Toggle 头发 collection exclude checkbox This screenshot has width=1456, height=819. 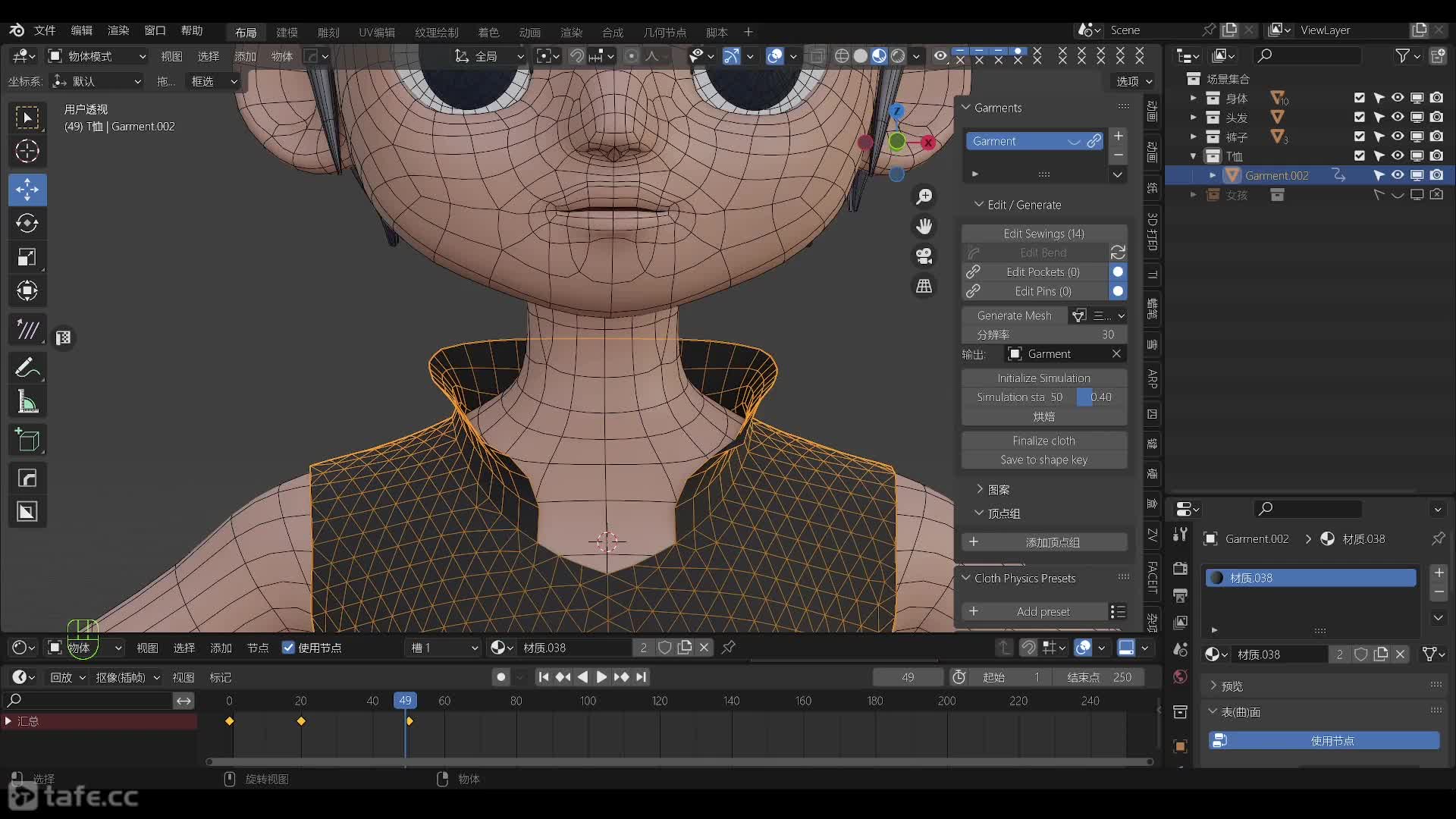point(1359,117)
